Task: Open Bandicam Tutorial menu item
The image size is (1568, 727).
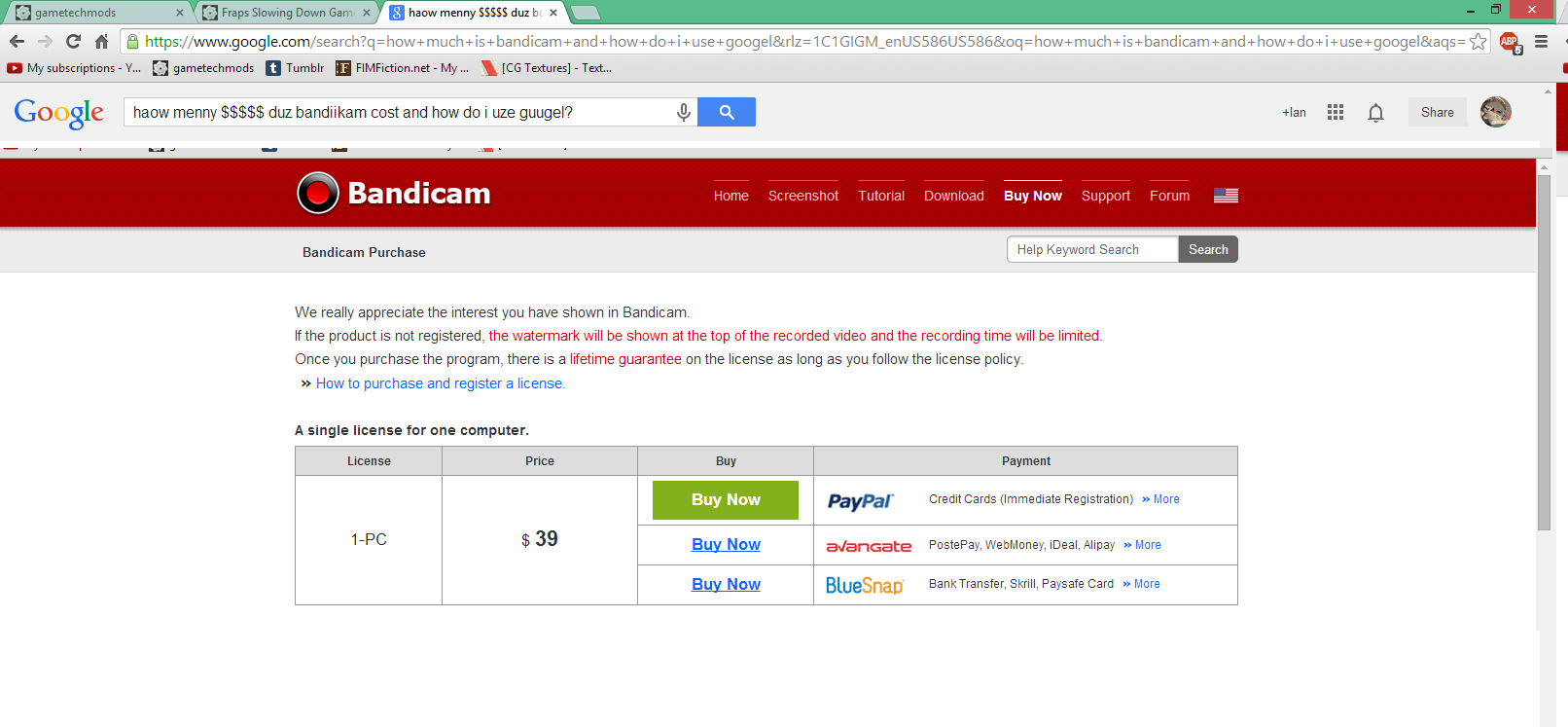Action: 881,196
